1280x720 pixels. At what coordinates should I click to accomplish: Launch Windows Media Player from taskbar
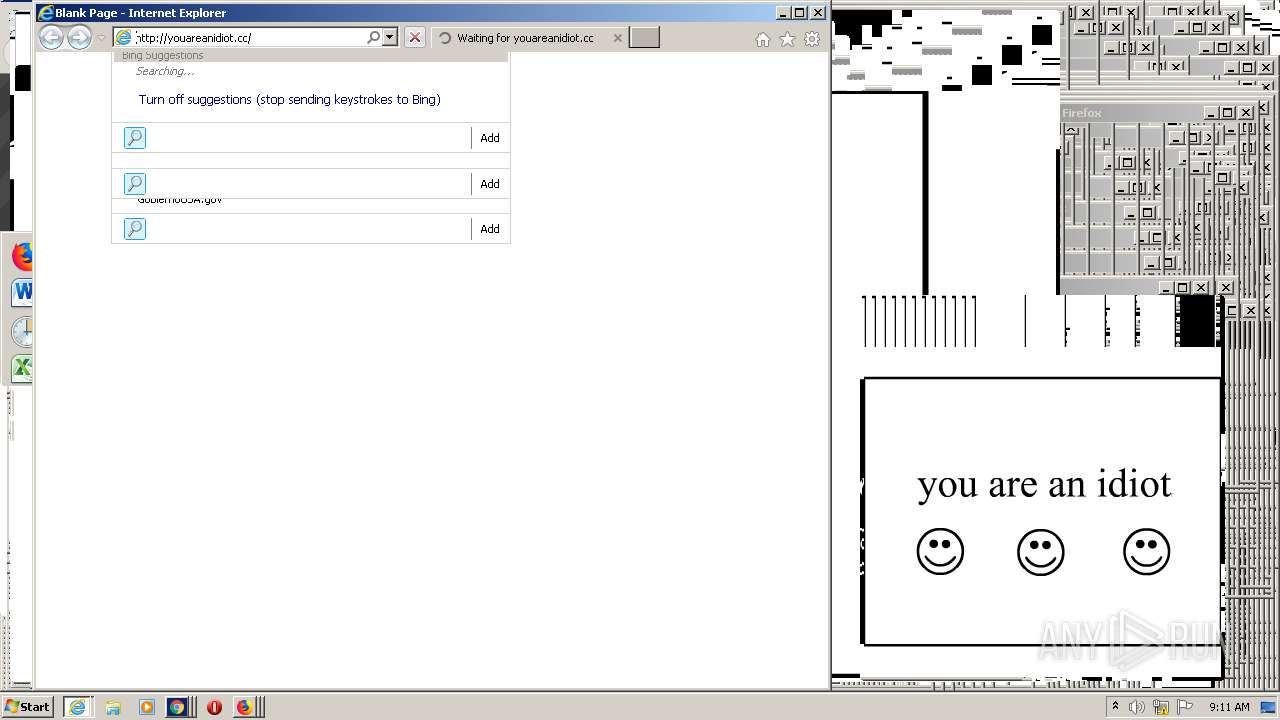point(146,707)
